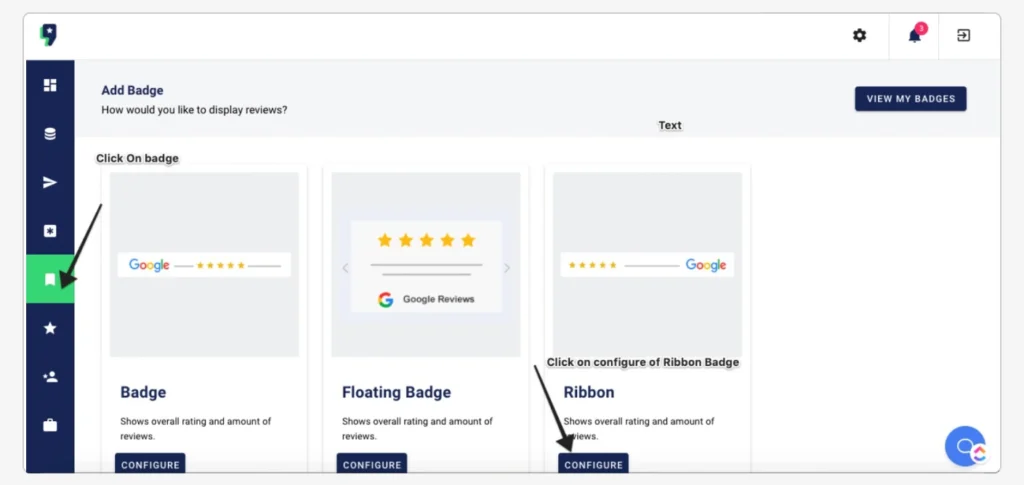This screenshot has width=1024, height=485.
Task: Click the Floating Badge preview thumbnail
Action: pos(426,264)
